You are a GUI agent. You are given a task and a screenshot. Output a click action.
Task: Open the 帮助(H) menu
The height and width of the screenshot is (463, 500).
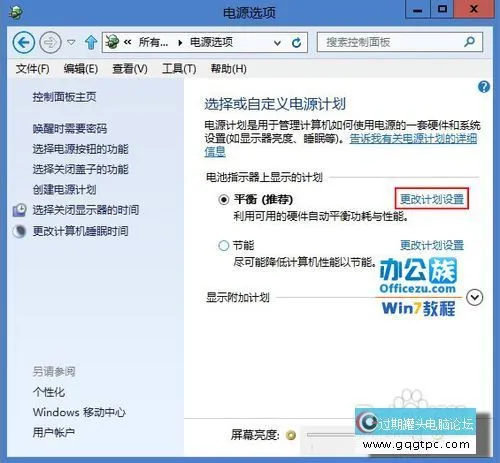228,69
